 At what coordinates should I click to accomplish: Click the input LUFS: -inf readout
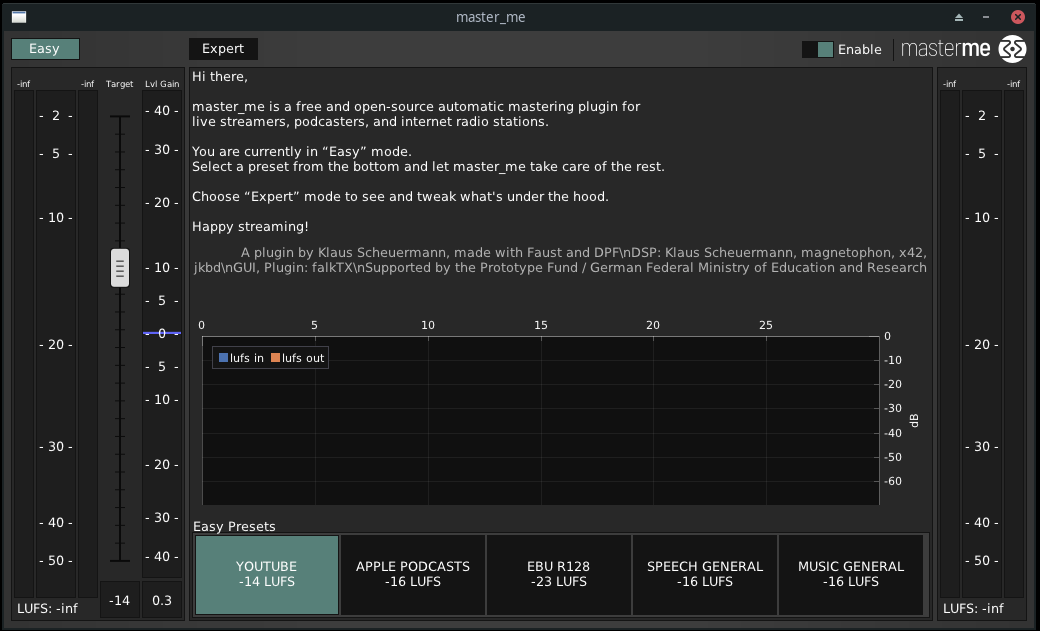click(x=47, y=608)
